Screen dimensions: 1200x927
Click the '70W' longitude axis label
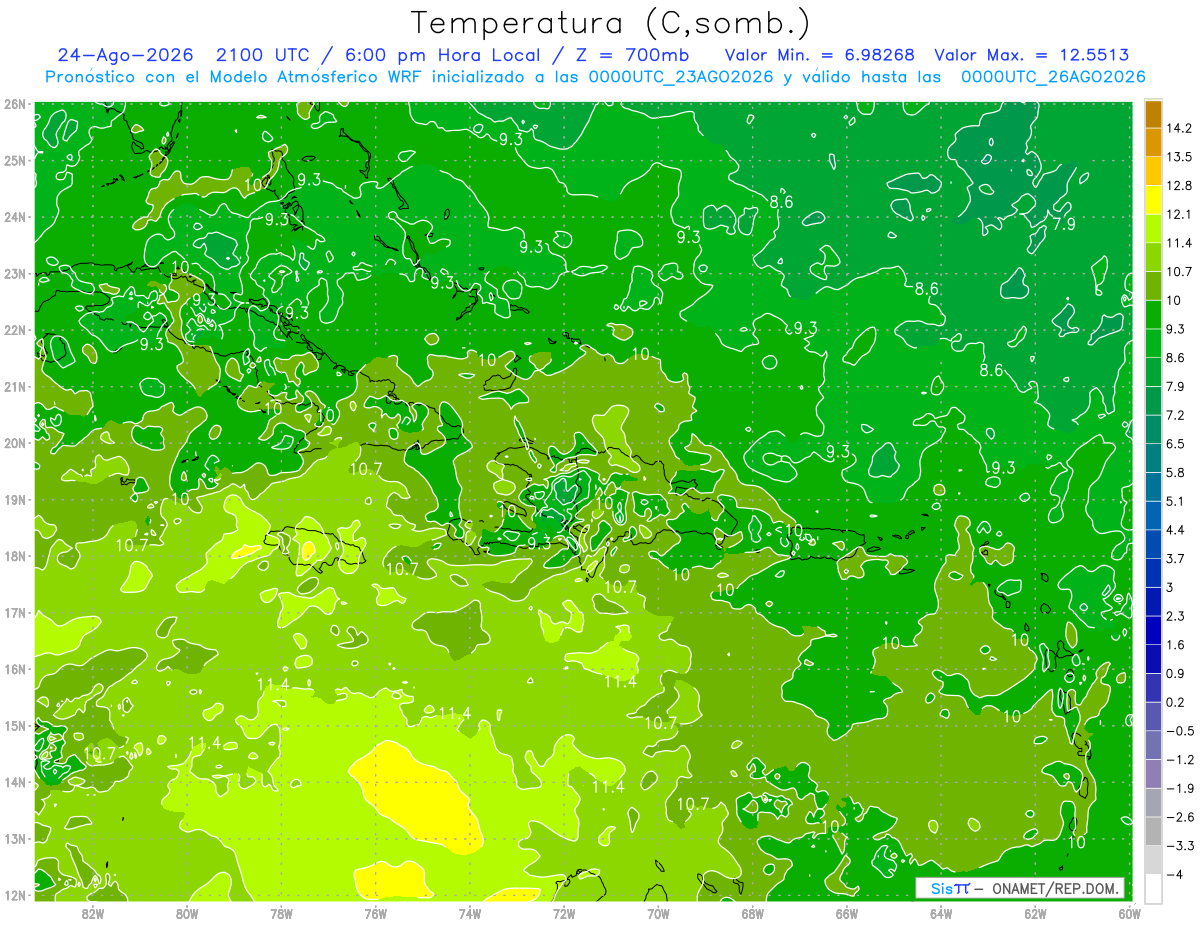coord(658,913)
